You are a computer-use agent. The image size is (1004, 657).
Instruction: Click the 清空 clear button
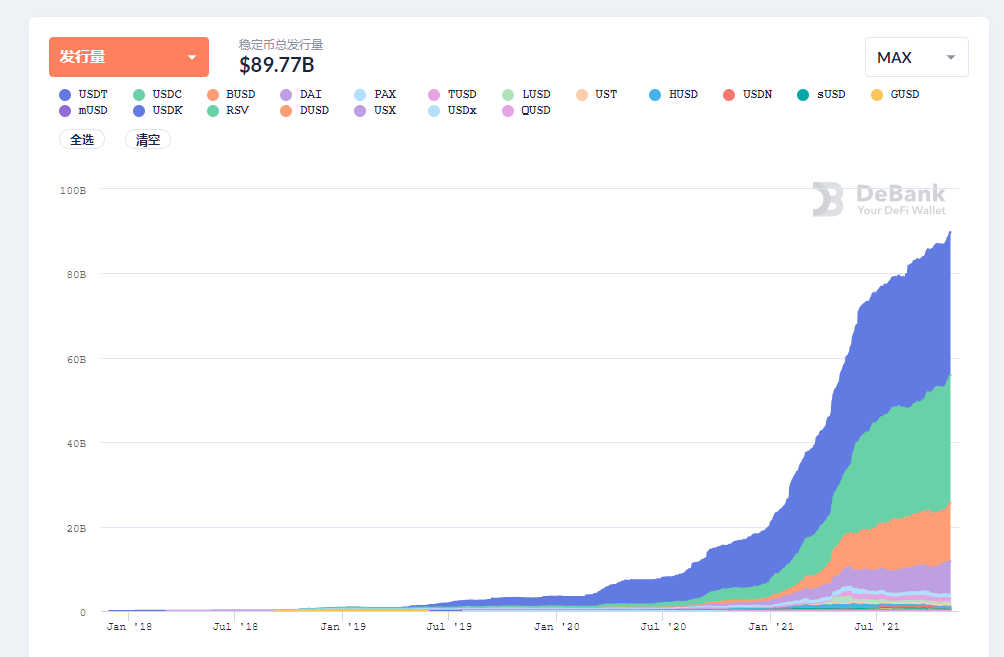click(148, 140)
